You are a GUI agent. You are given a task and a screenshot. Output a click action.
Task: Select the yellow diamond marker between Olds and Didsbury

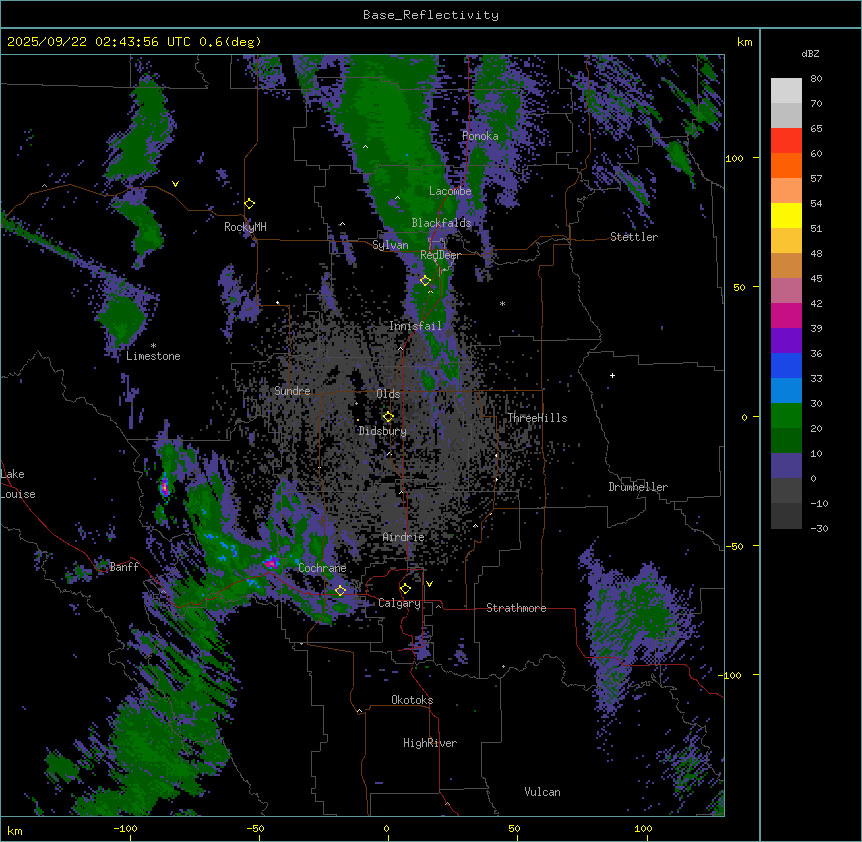[x=388, y=416]
